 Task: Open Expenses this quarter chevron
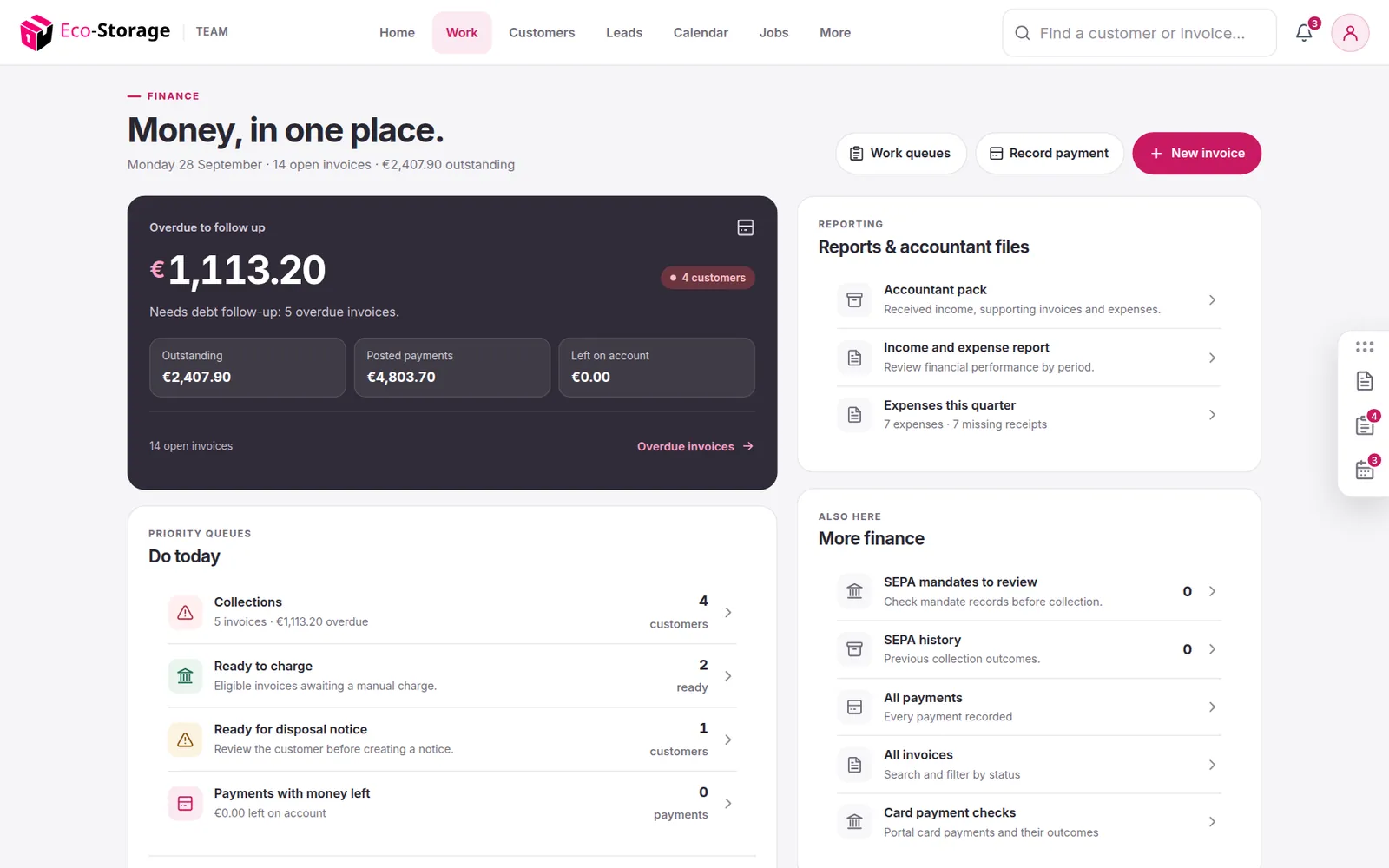pos(1212,415)
